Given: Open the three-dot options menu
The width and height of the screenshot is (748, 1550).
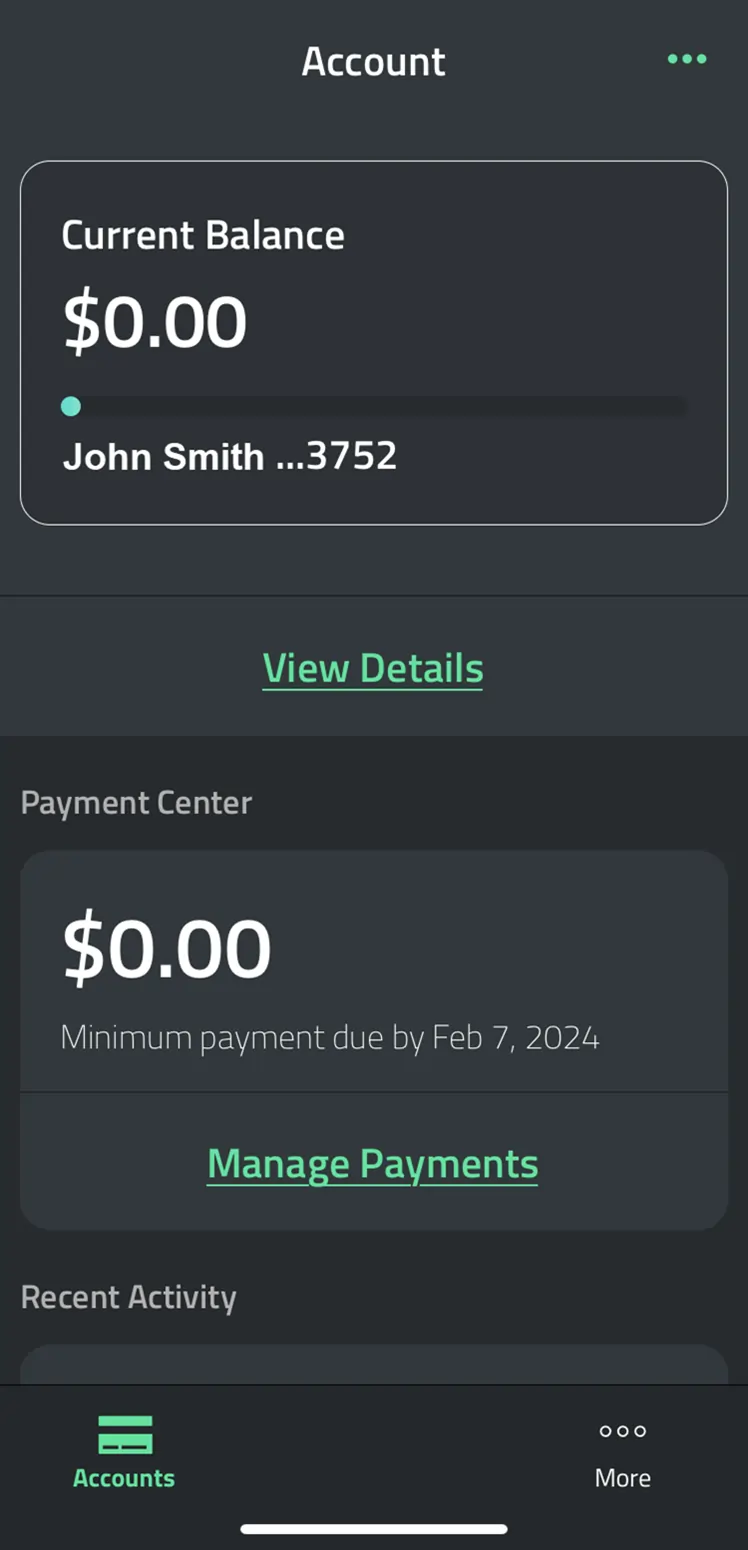Looking at the screenshot, I should pyautogui.click(x=687, y=59).
